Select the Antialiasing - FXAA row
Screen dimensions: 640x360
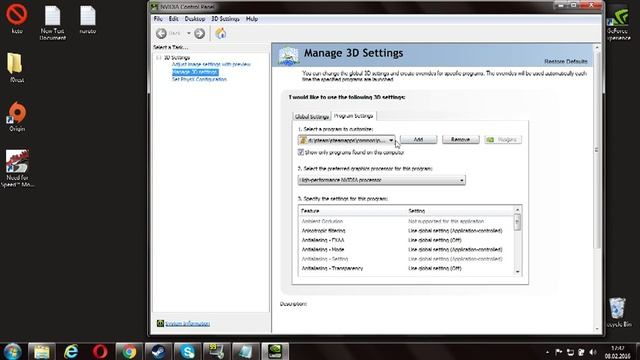click(x=406, y=240)
